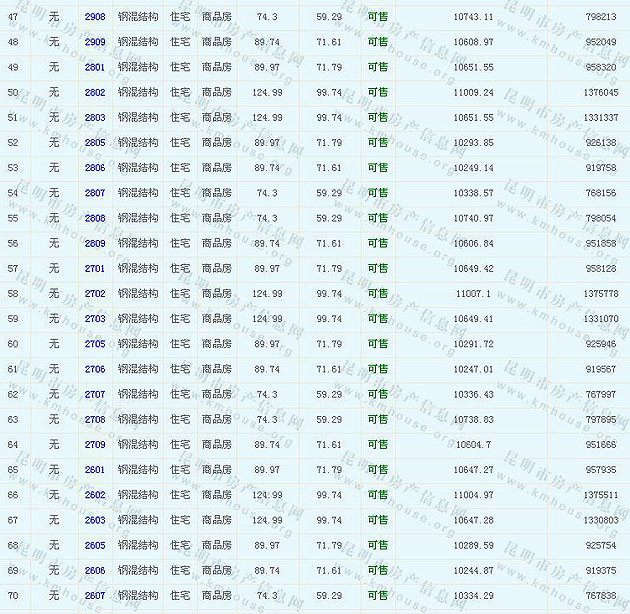Click the 2909 unit link
Screen dimensions: 630x614
point(95,42)
